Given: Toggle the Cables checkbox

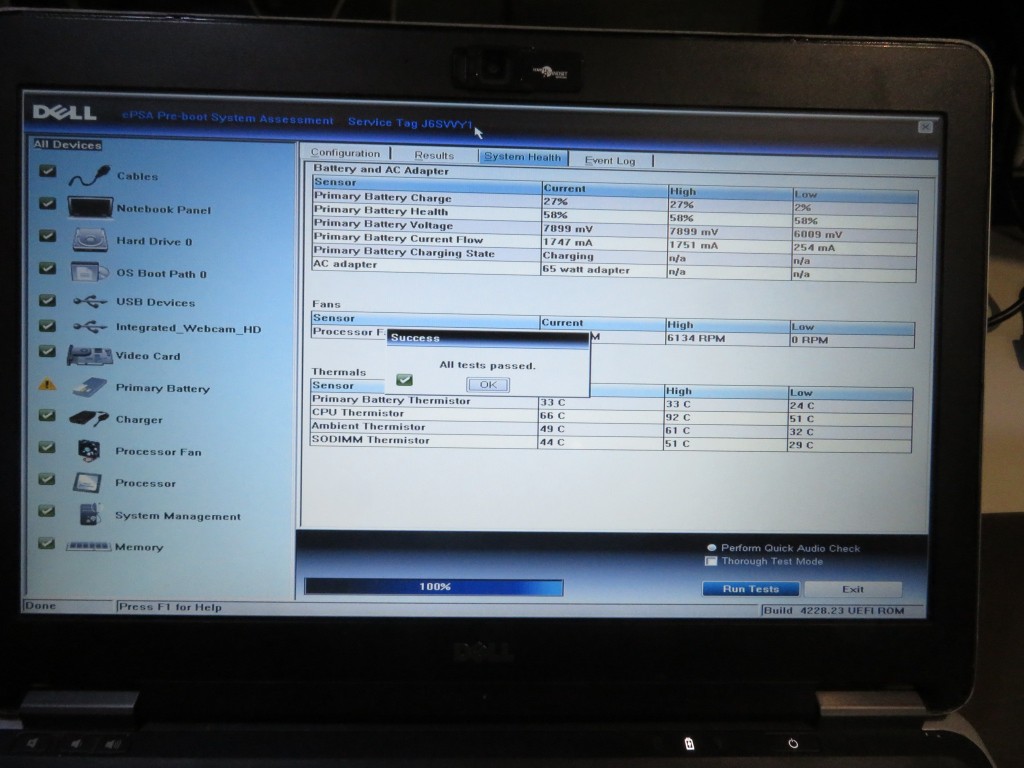Looking at the screenshot, I should pyautogui.click(x=47, y=170).
